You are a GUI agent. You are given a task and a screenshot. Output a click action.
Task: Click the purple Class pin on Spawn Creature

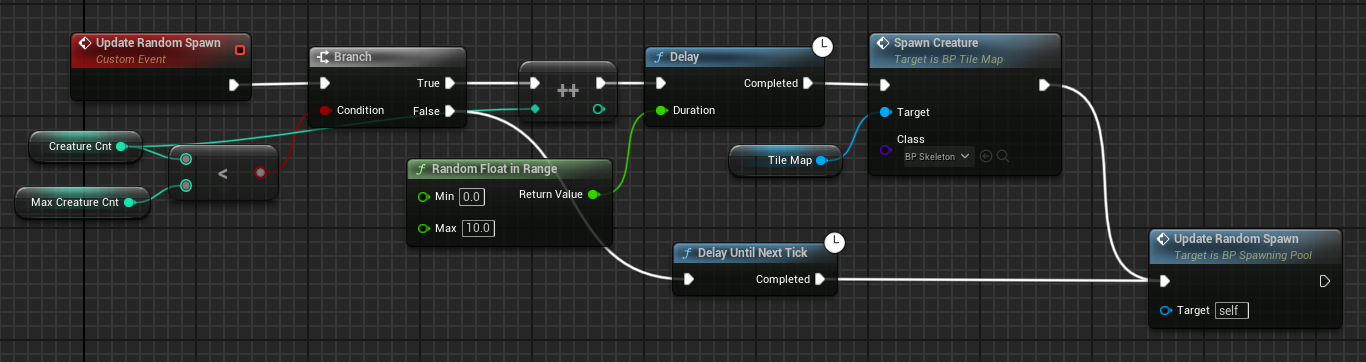pyautogui.click(x=885, y=150)
